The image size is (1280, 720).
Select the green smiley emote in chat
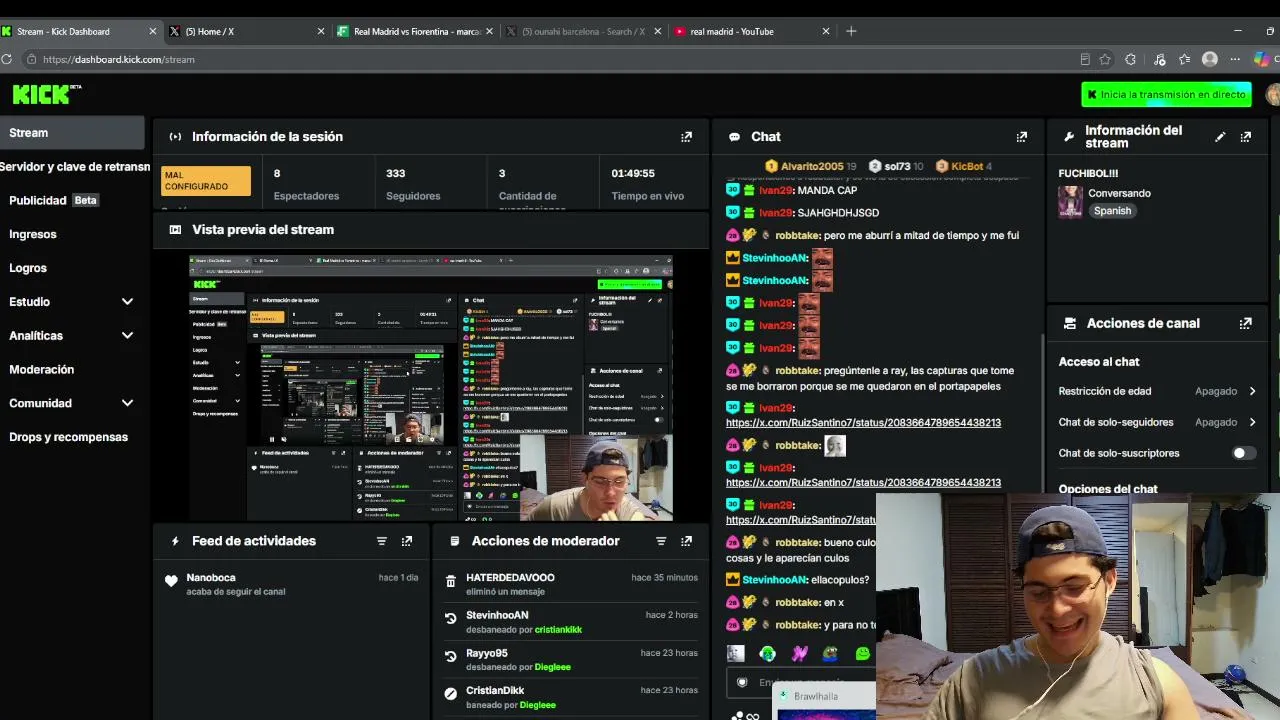[863, 654]
